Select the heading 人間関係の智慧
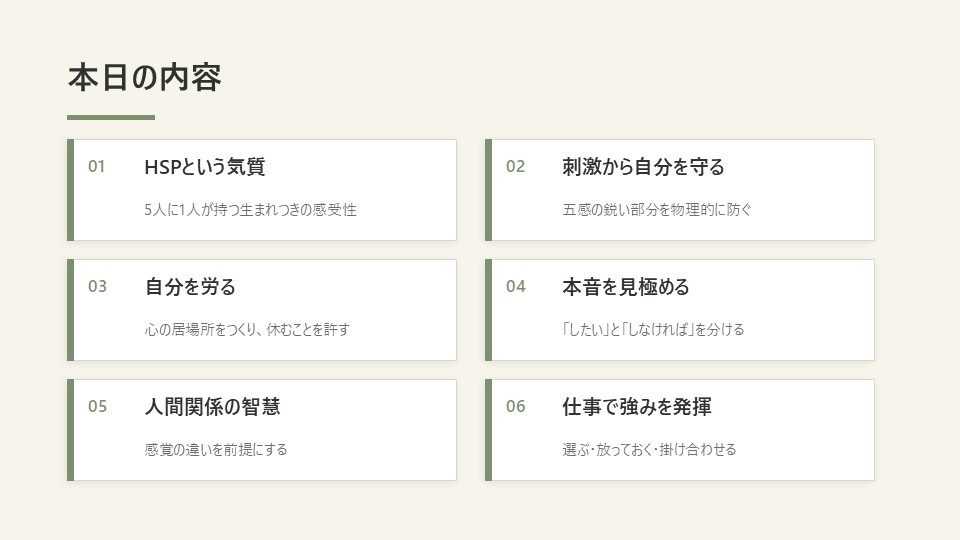 pos(212,407)
